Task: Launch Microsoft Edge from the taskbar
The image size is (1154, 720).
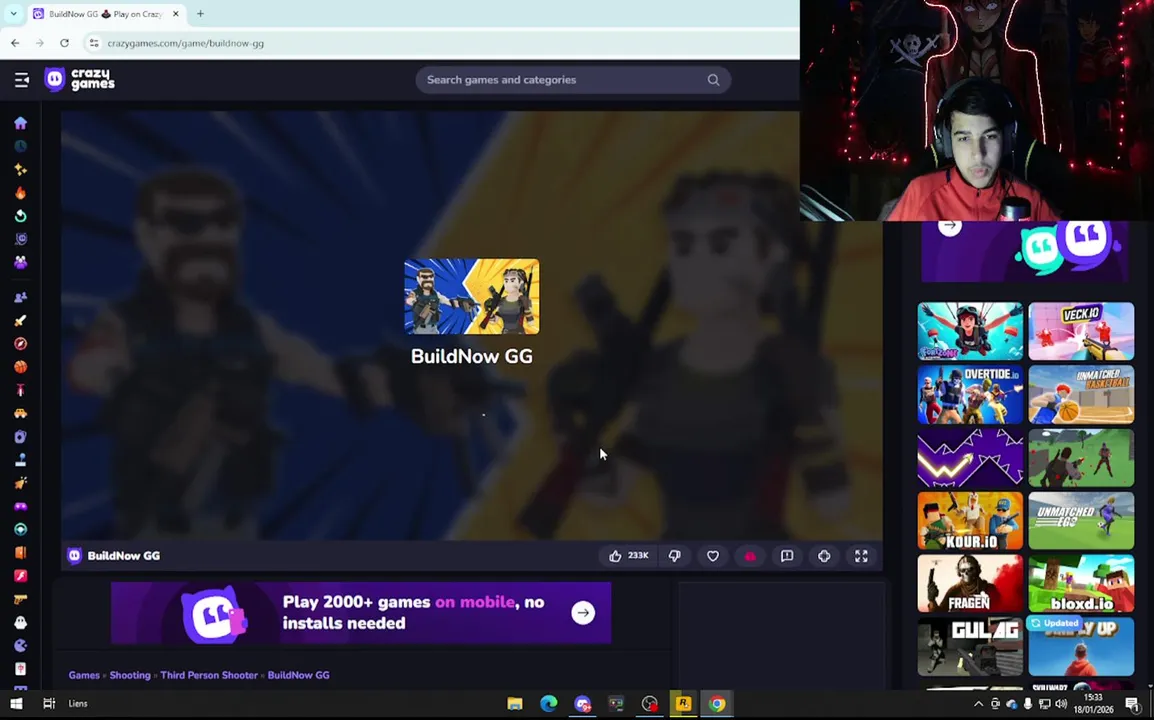Action: 548,704
